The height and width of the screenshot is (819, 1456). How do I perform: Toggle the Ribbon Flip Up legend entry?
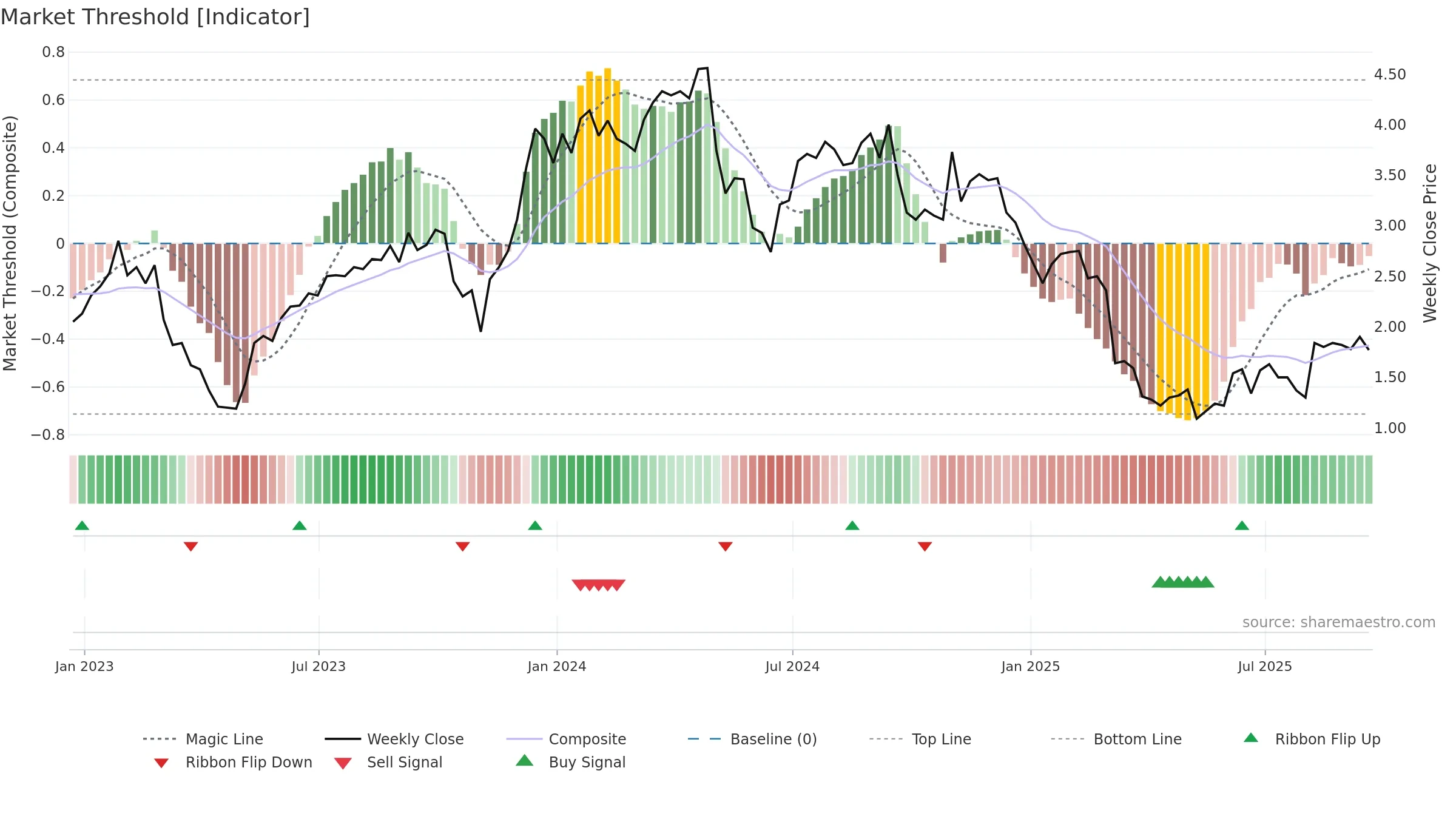pos(1312,739)
